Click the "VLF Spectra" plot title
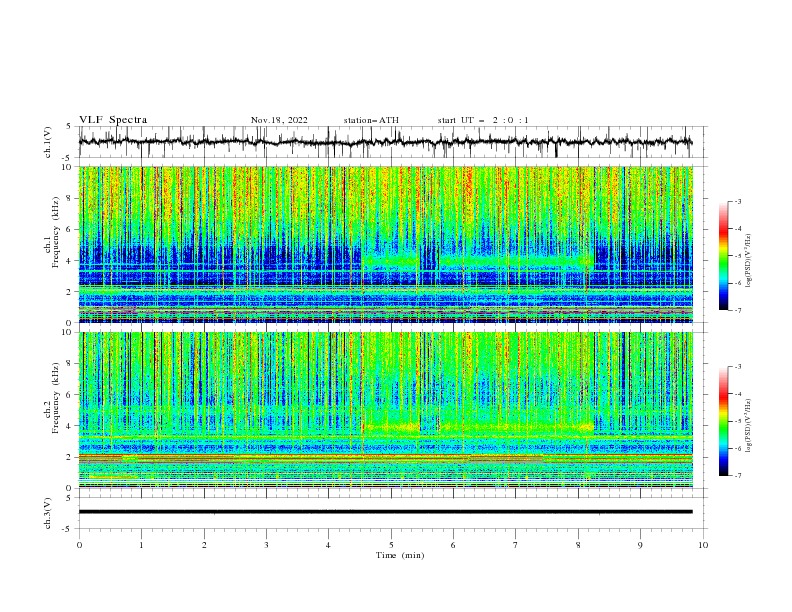Image resolution: width=792 pixels, height=612 pixels. (113, 120)
